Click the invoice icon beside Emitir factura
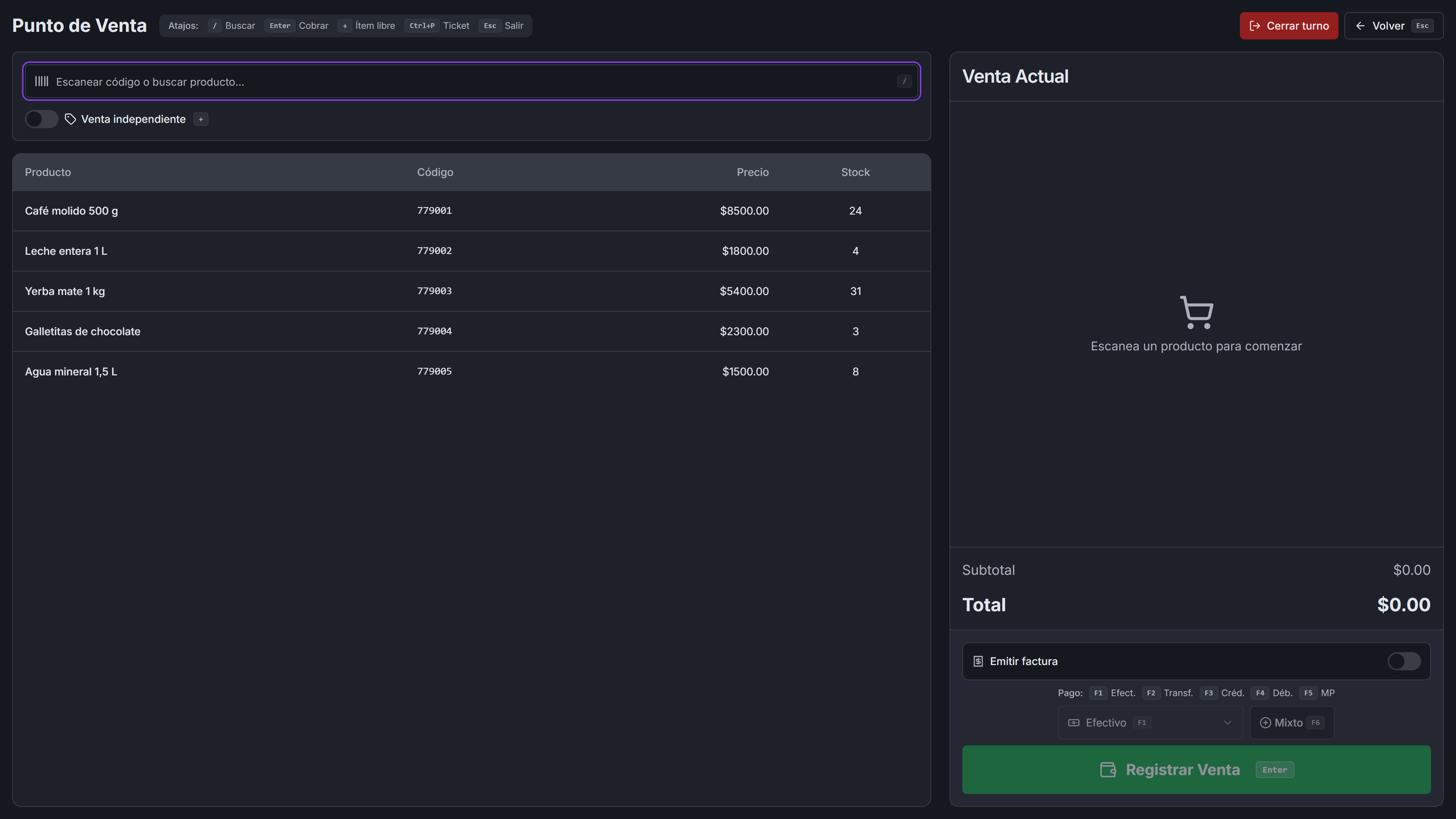 pos(978,661)
